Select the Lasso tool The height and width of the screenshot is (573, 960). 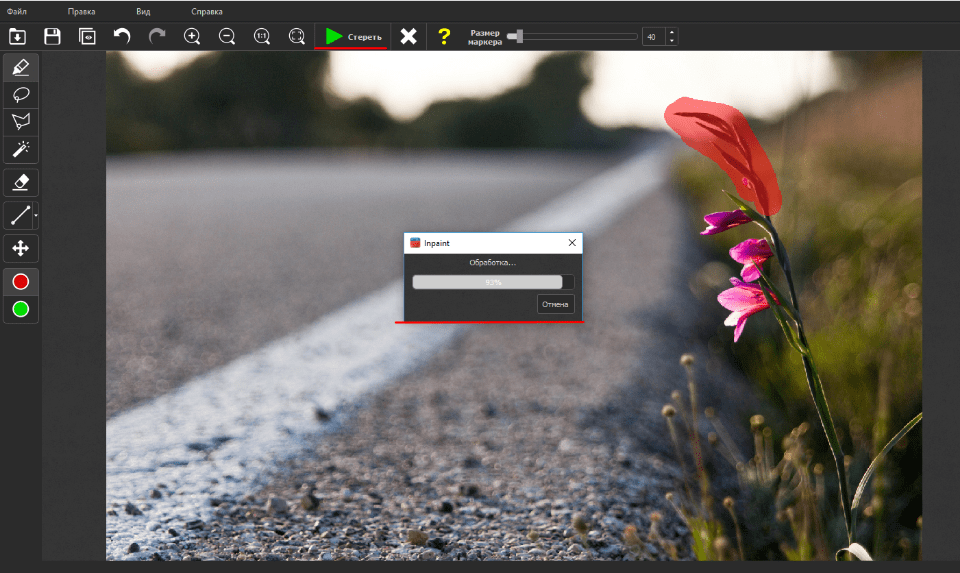coord(21,95)
